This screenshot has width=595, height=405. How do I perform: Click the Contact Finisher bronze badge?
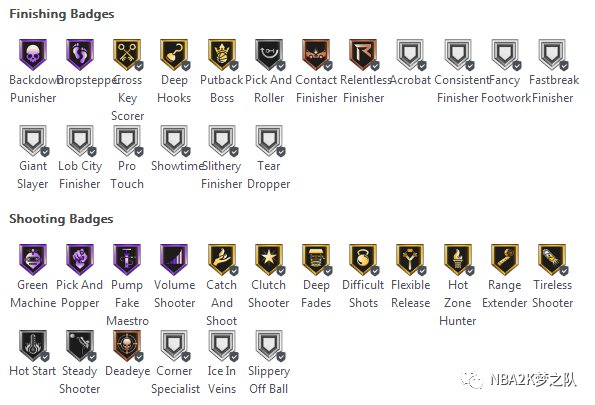tap(316, 55)
